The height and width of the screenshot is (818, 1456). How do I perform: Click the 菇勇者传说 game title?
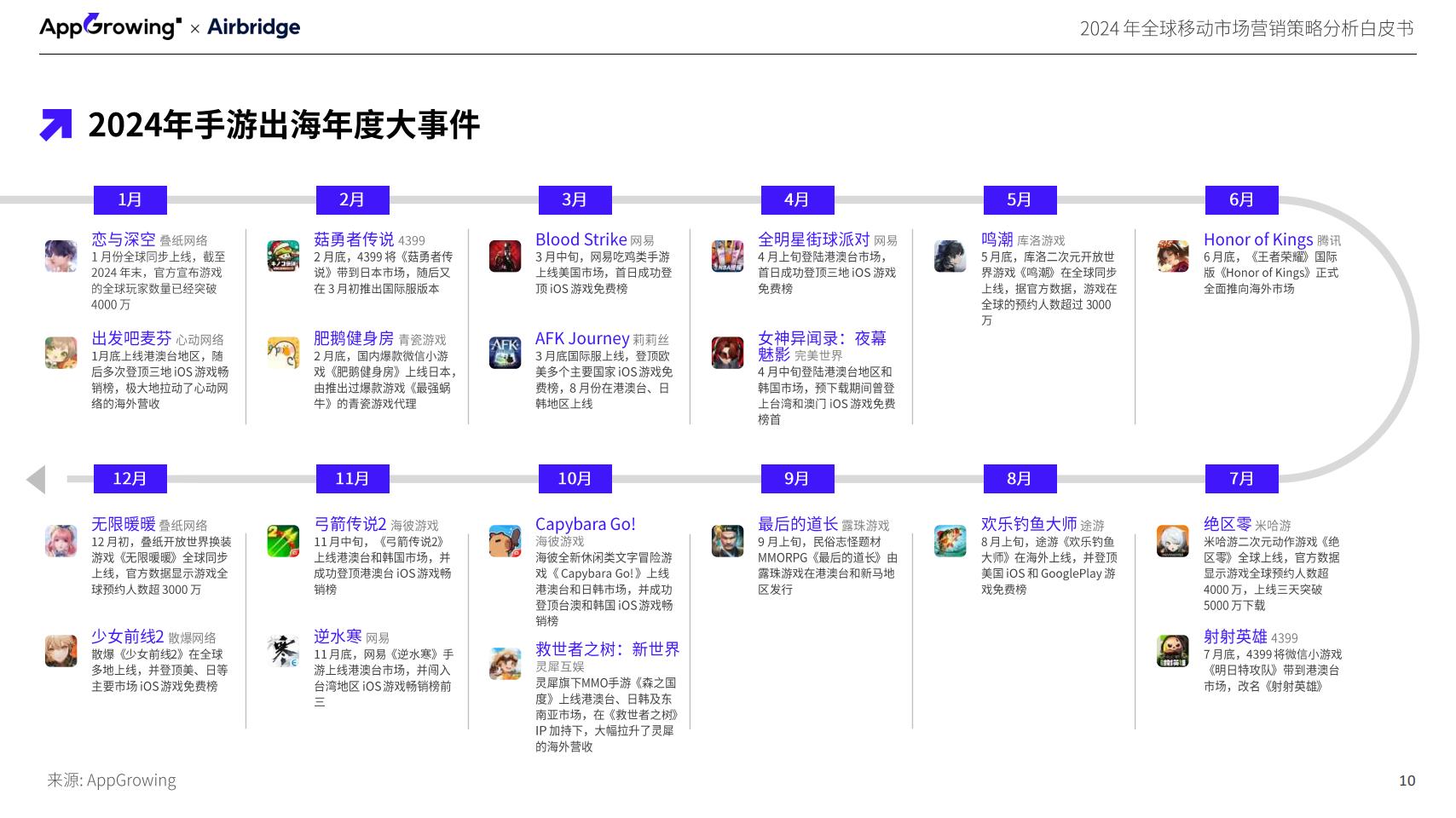[x=354, y=239]
